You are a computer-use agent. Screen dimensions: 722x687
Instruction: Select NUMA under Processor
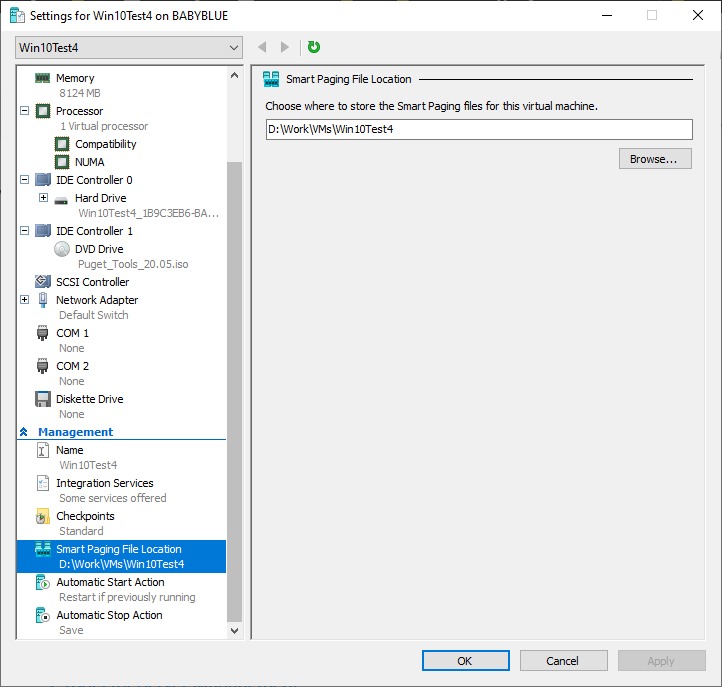point(89,162)
